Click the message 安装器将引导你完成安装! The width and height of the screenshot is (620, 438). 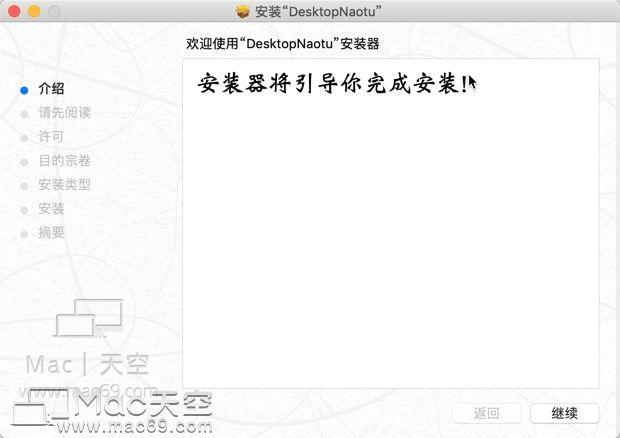pyautogui.click(x=333, y=84)
